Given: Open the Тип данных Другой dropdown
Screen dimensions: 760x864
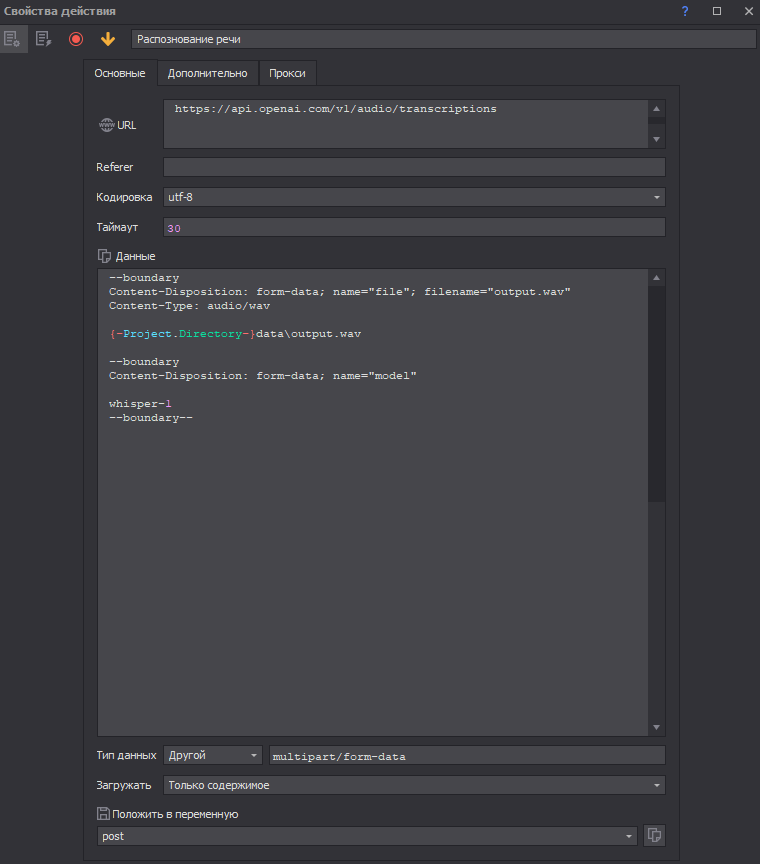Looking at the screenshot, I should click(213, 755).
